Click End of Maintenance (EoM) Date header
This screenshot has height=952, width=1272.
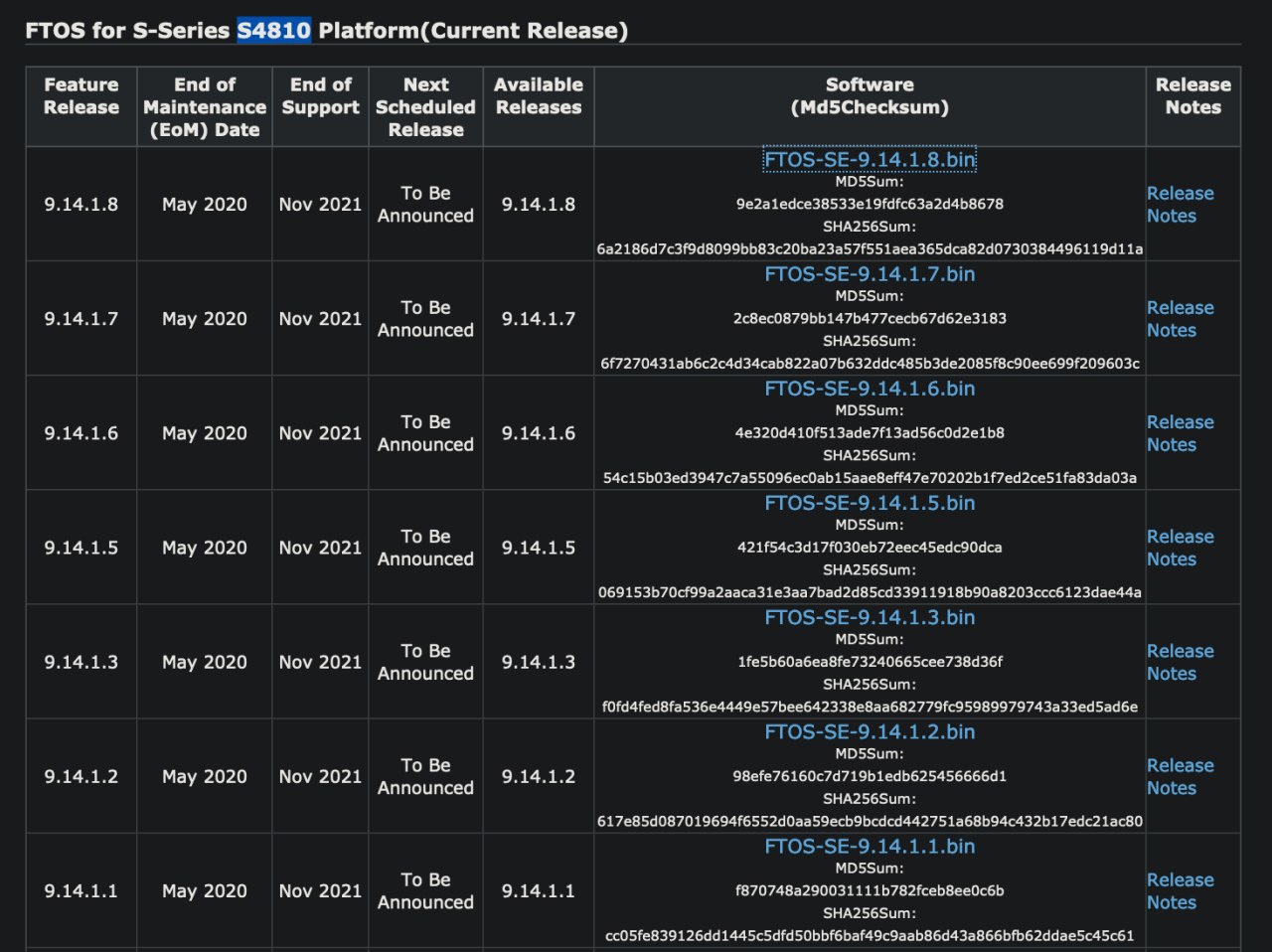point(205,107)
